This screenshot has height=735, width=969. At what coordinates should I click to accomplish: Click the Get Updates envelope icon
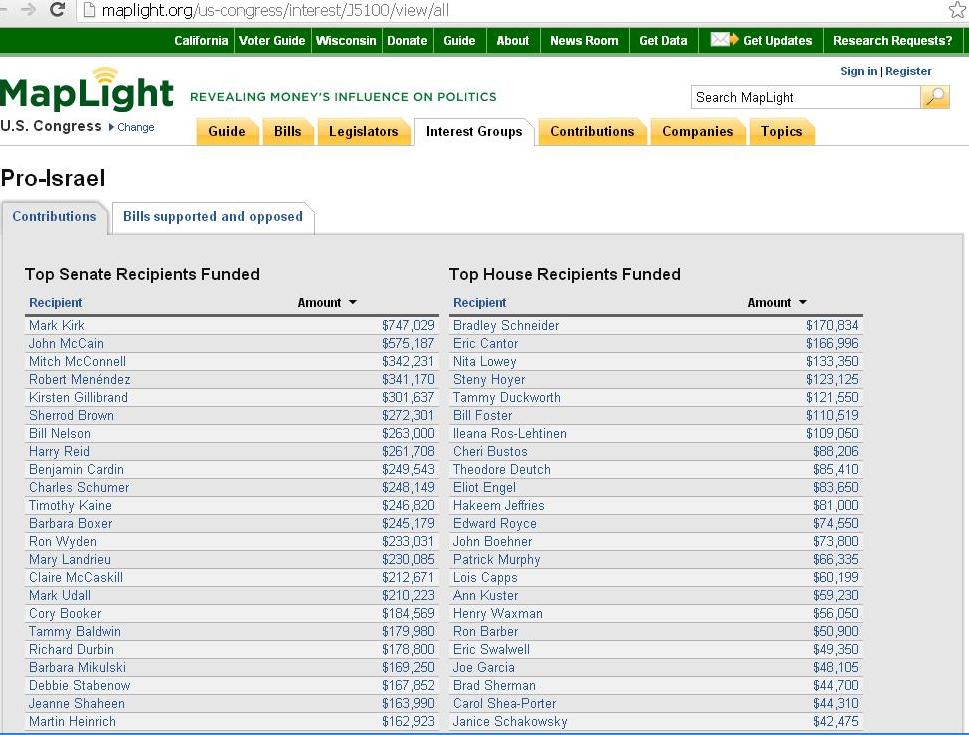[x=724, y=40]
